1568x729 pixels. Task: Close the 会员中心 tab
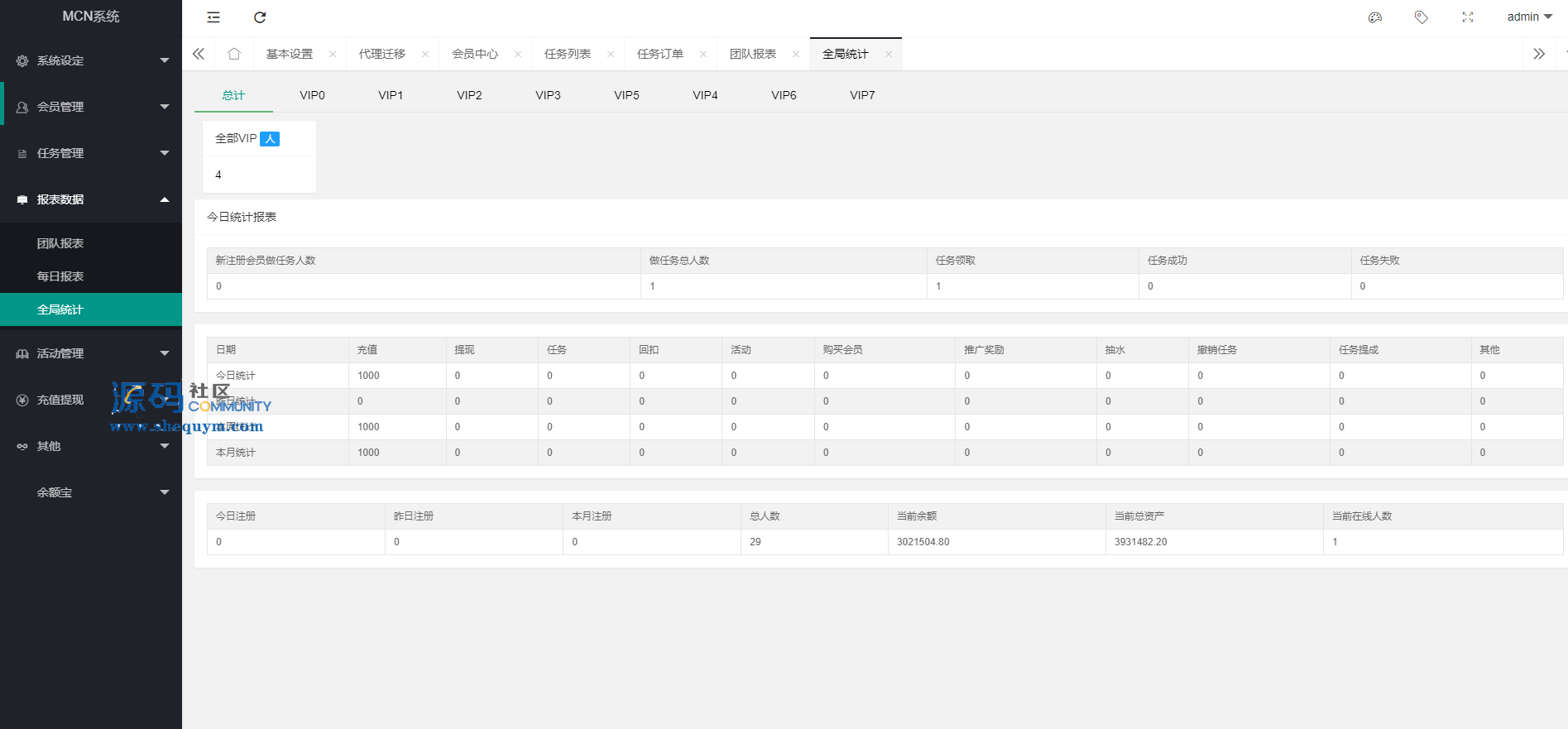click(518, 55)
